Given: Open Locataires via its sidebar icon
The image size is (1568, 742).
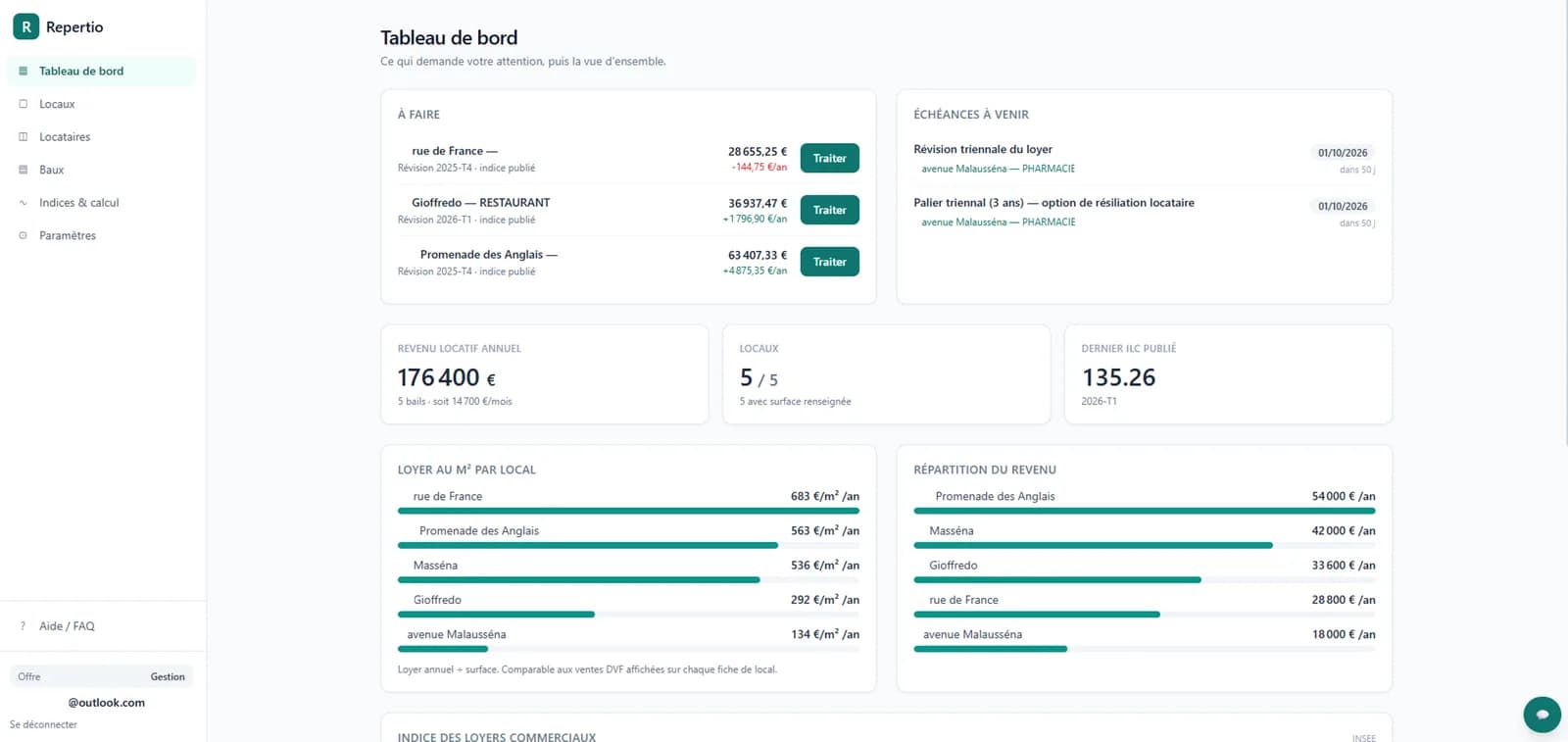Looking at the screenshot, I should point(24,137).
